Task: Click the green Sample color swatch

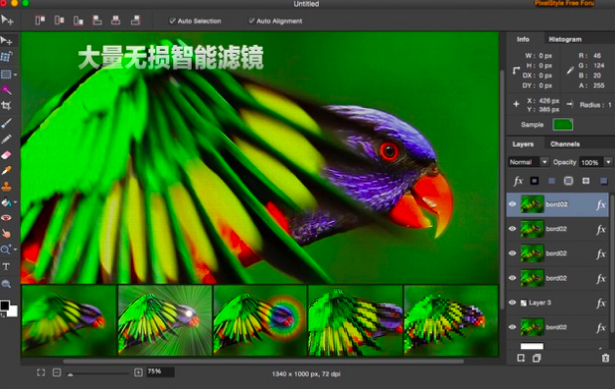Action: 562,125
